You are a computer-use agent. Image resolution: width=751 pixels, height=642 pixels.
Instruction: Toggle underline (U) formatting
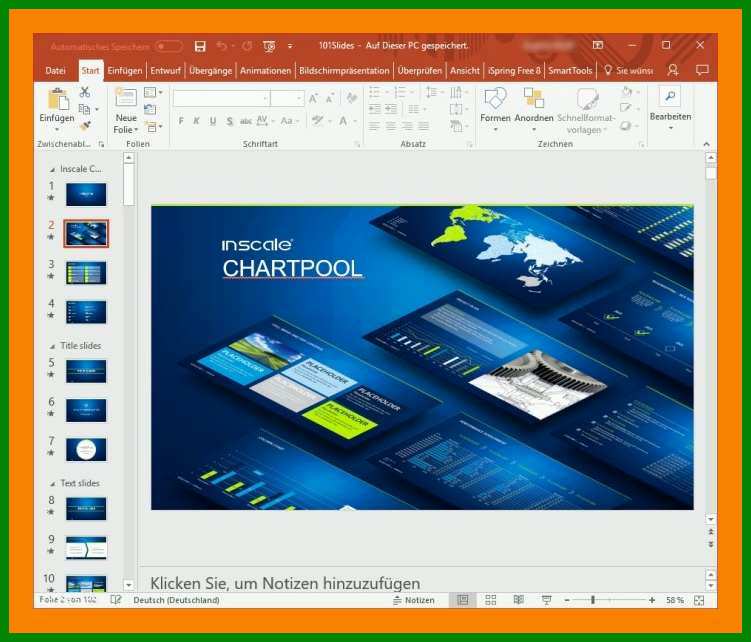213,121
